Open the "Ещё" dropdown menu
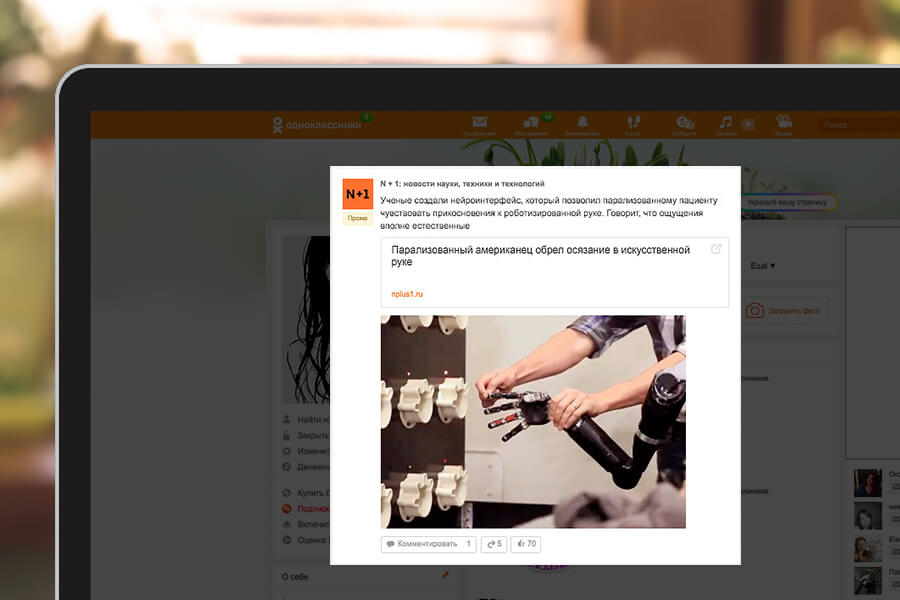Screen dimensions: 900x600 pyautogui.click(x=763, y=264)
